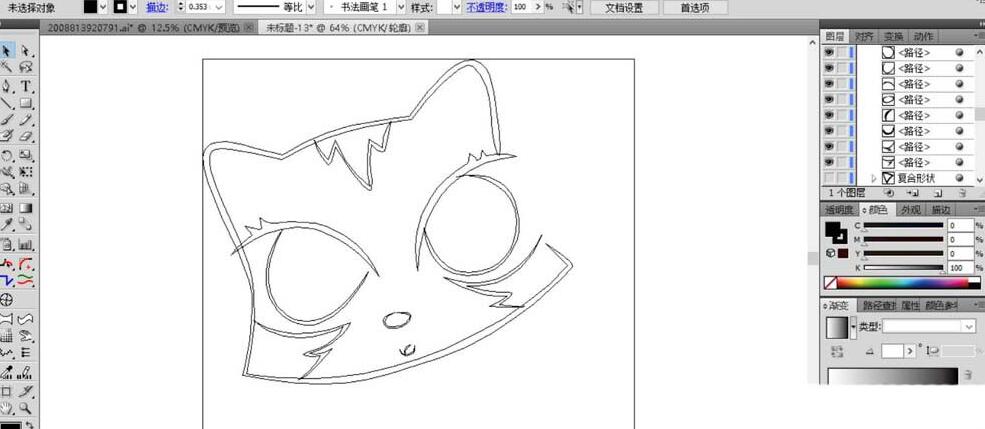
Task: Open the 等比 width profile dropdown
Action: click(x=310, y=7)
